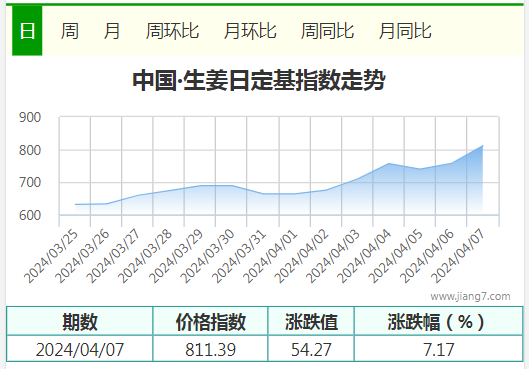The width and height of the screenshot is (529, 369).
Task: Open the 月环比 tab
Action: 250,31
